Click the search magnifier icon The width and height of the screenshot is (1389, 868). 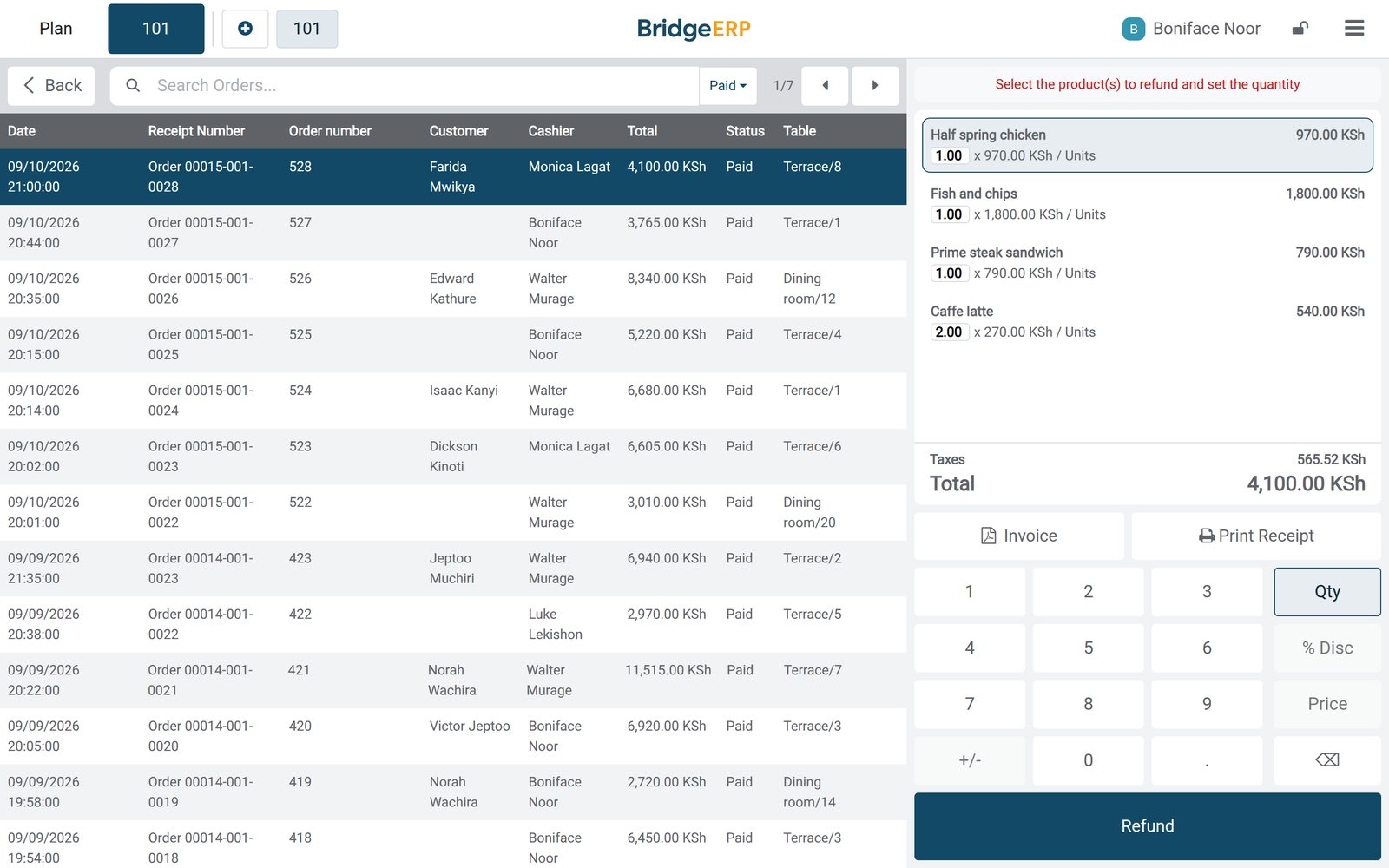[133, 85]
